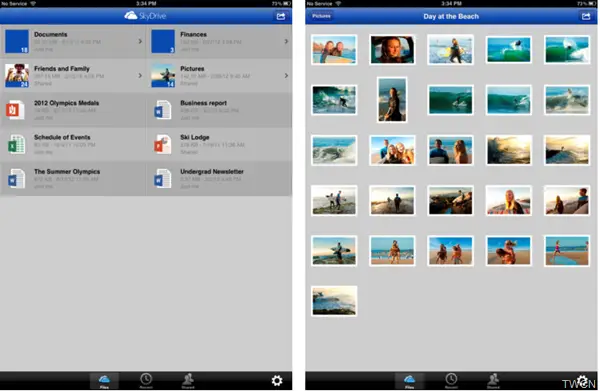Image resolution: width=600 pixels, height=391 pixels.
Task: Go back using the Pictures button
Action: point(321,16)
